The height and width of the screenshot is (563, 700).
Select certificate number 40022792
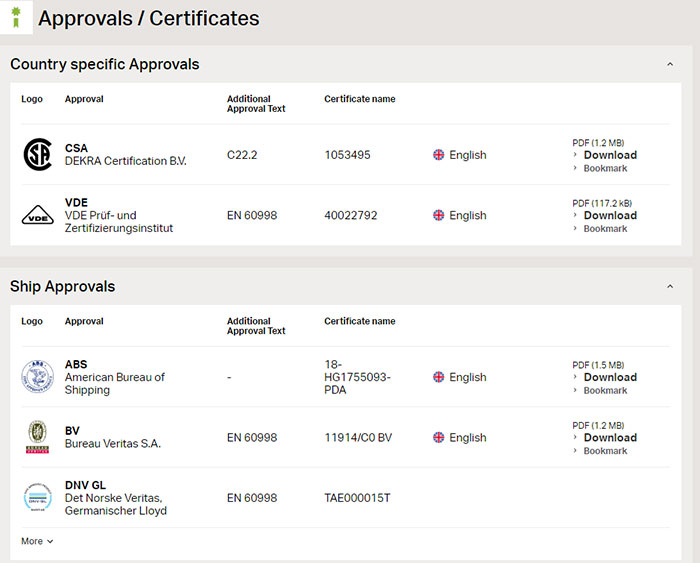coord(350,215)
